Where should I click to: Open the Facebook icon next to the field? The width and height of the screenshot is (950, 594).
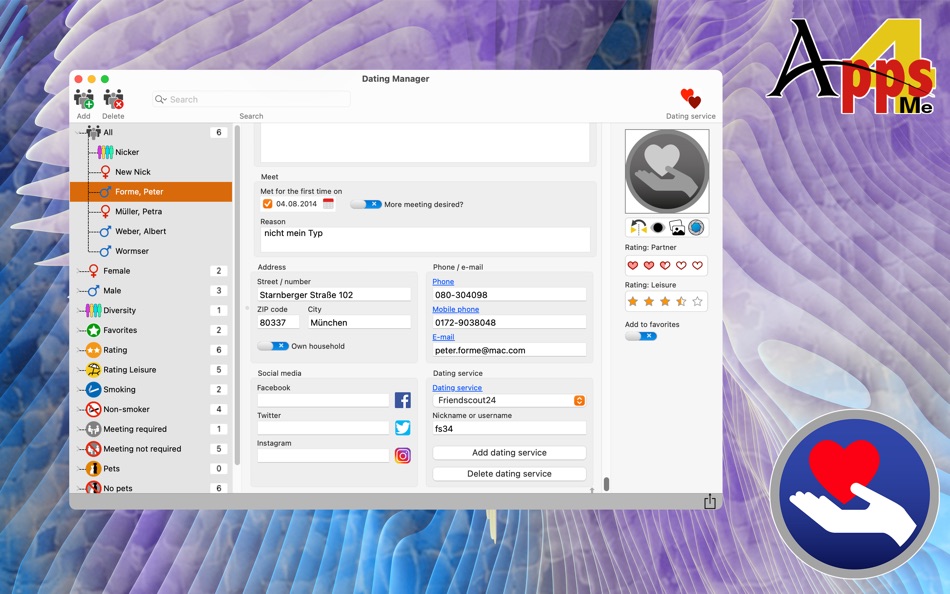pyautogui.click(x=402, y=399)
